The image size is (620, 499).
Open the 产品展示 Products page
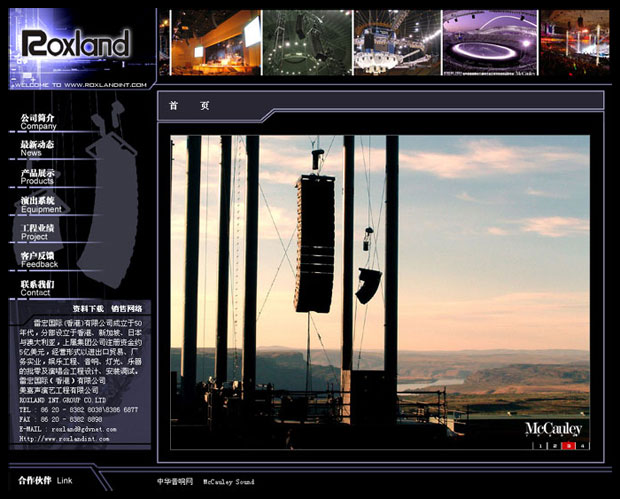37,177
